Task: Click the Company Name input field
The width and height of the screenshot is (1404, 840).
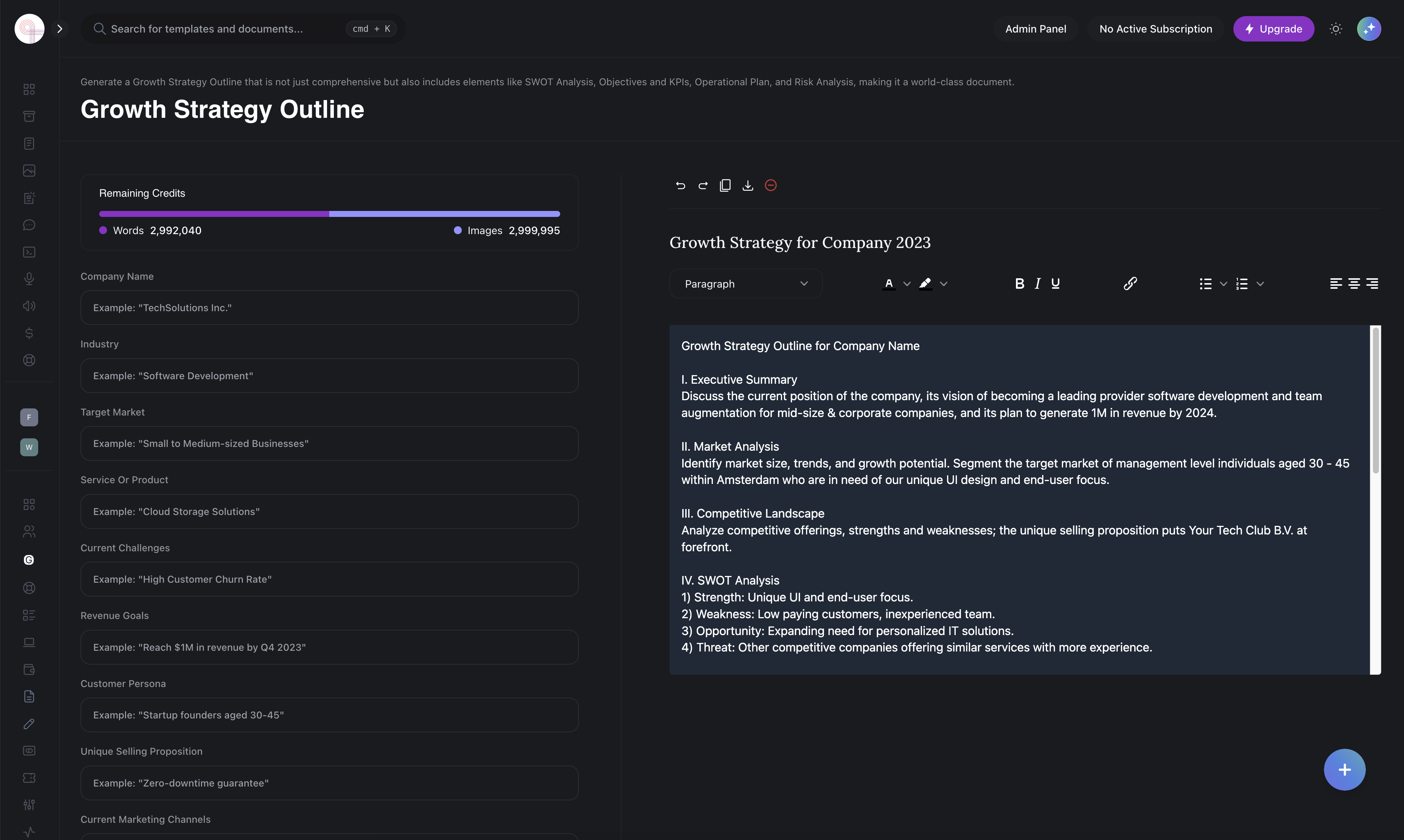Action: [329, 308]
